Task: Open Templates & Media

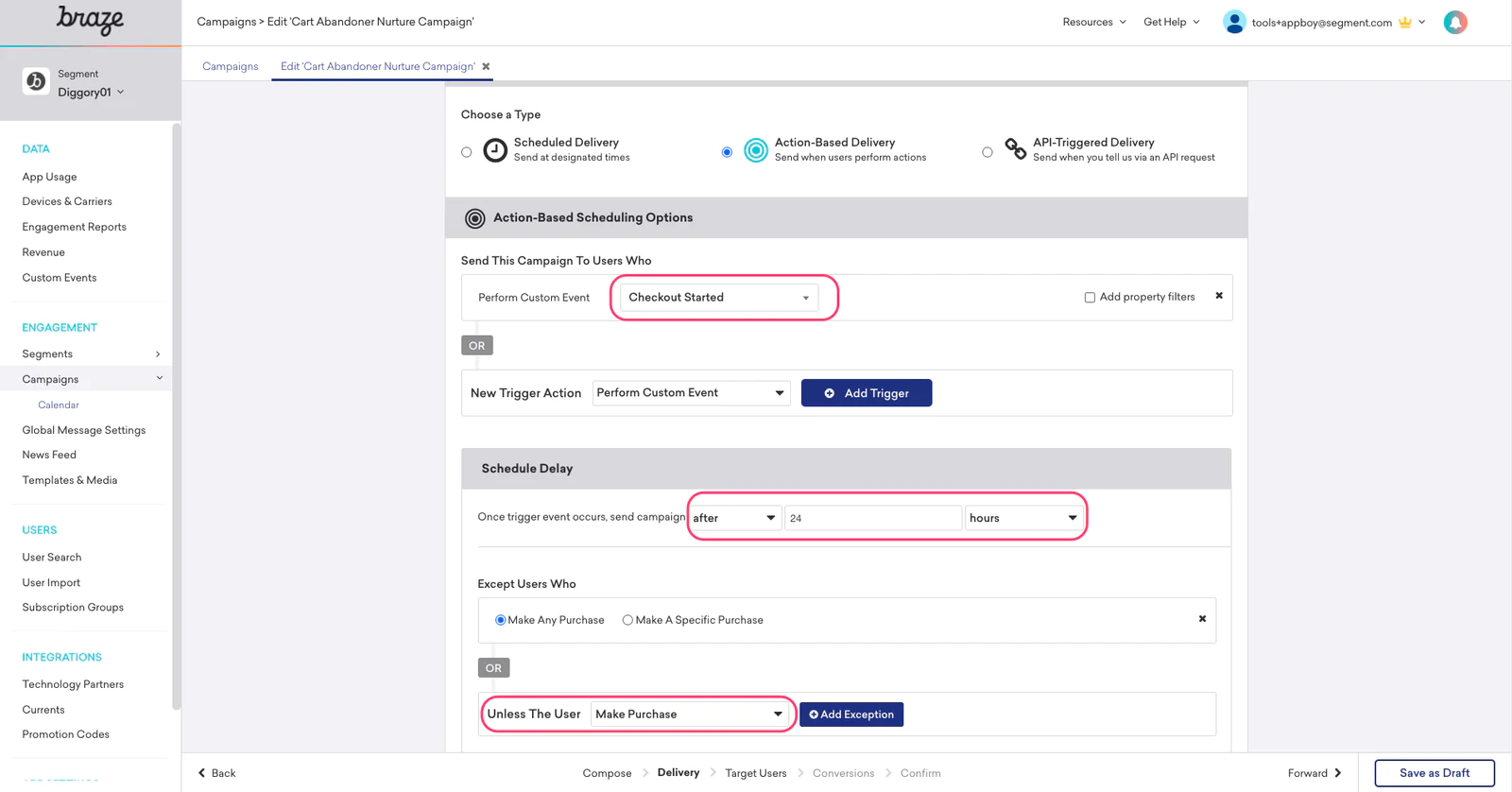Action: click(70, 480)
